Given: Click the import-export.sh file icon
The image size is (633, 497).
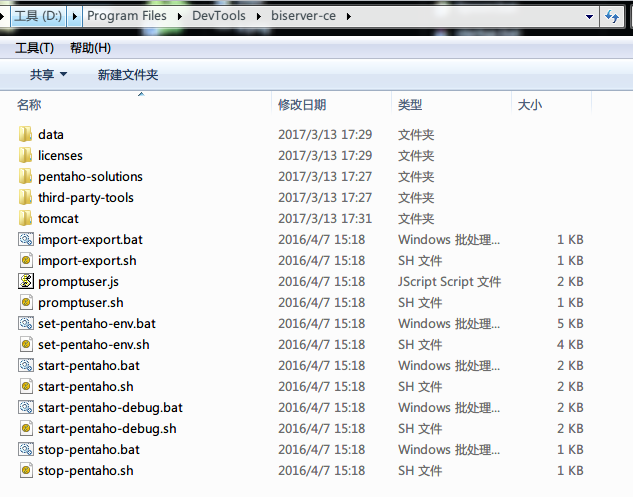Looking at the screenshot, I should tap(26, 260).
